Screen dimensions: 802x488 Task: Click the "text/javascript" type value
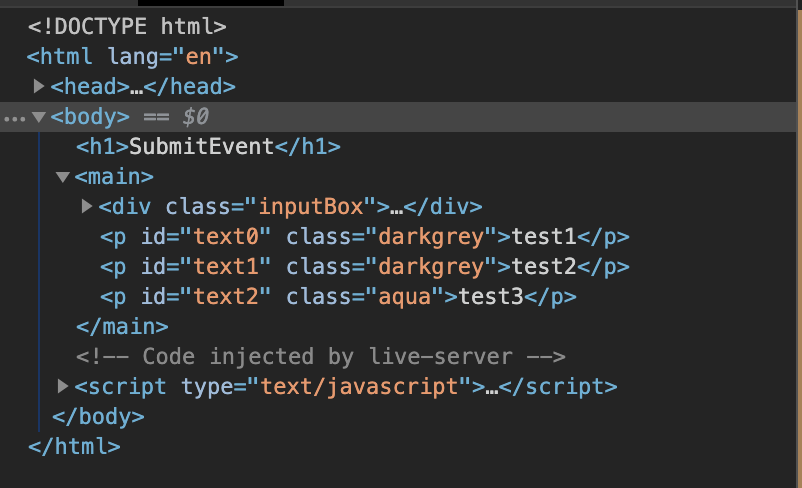(x=359, y=387)
